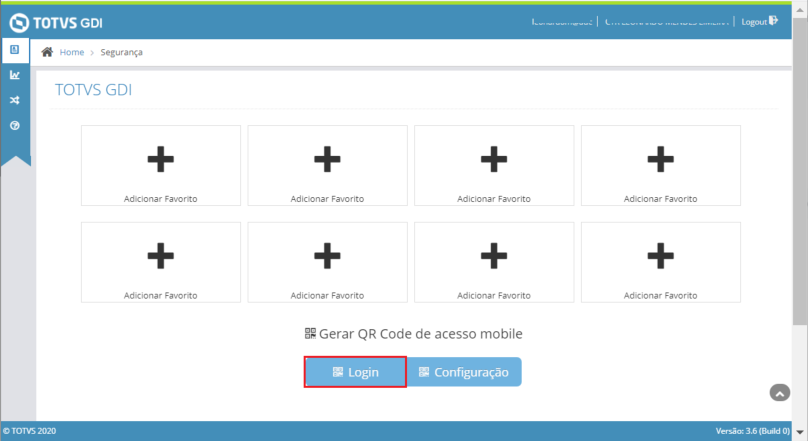The height and width of the screenshot is (441, 808).
Task: Add favorite in last tile of top row
Action: (x=661, y=165)
